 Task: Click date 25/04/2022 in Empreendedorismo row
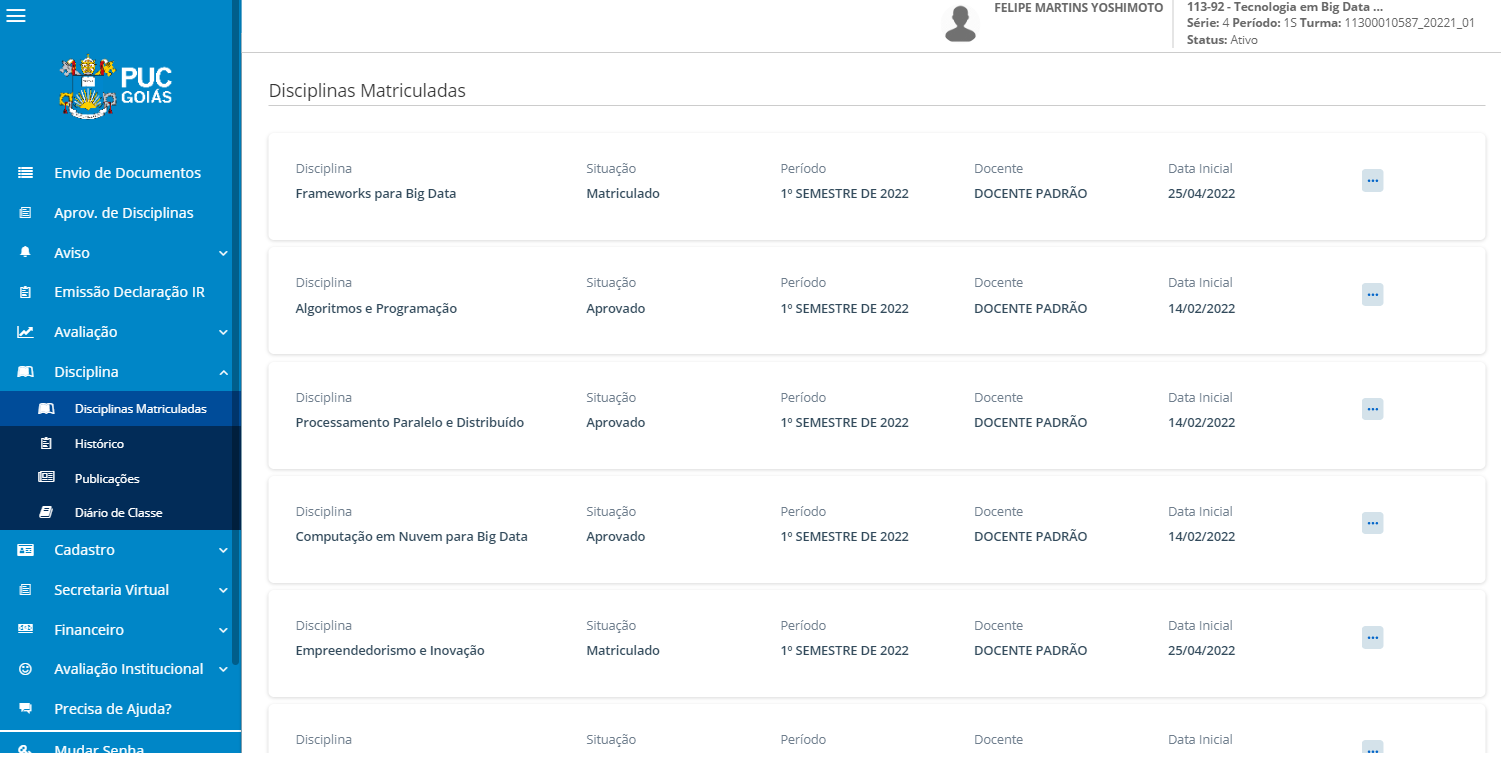click(x=1202, y=651)
